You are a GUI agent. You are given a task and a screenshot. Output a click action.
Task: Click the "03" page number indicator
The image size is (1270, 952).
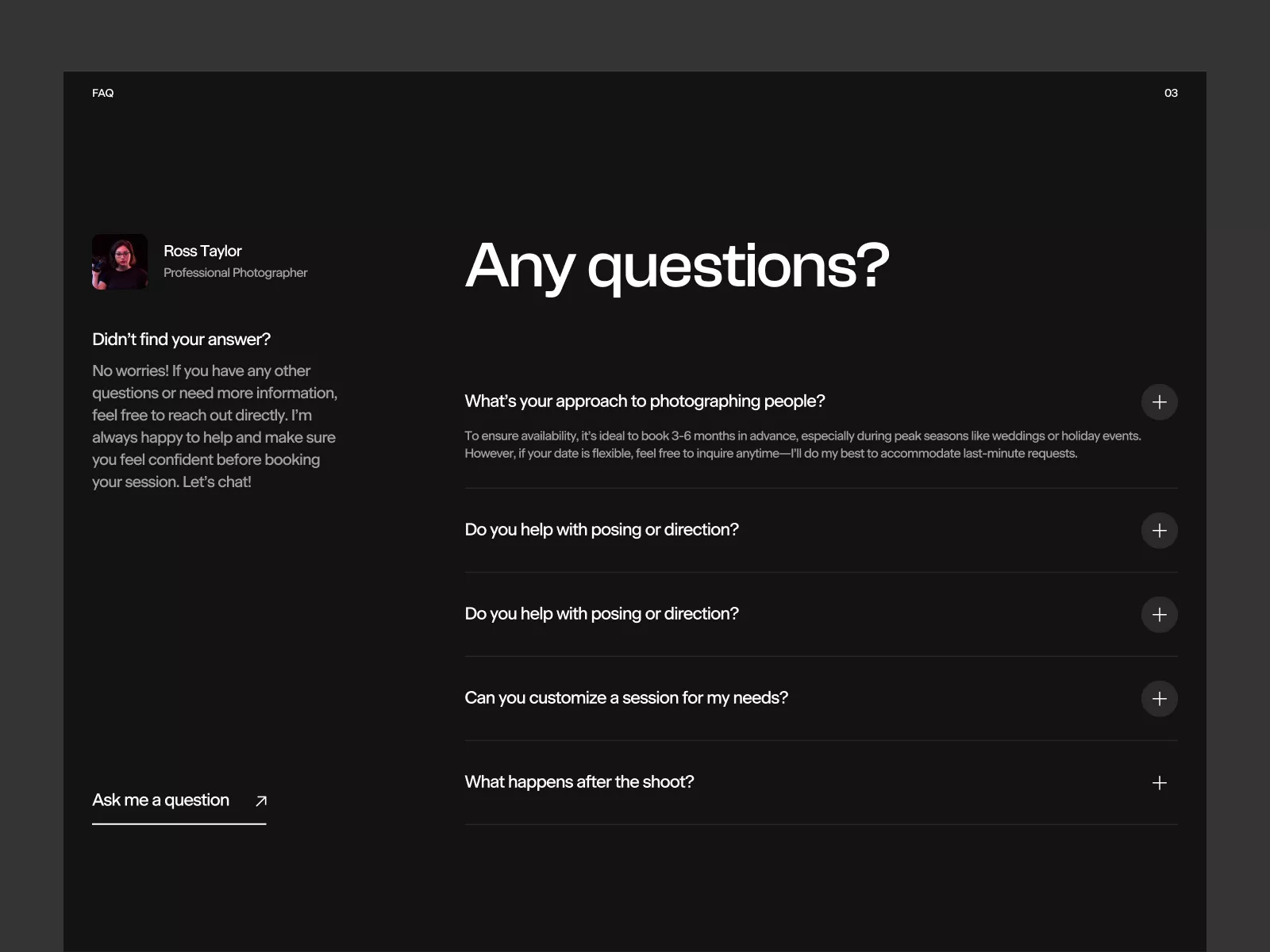tap(1171, 94)
